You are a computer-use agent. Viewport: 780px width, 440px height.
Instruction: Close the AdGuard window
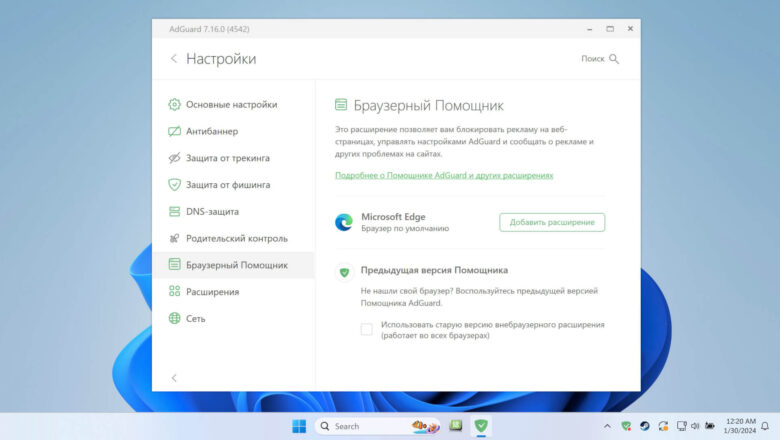[x=630, y=29]
